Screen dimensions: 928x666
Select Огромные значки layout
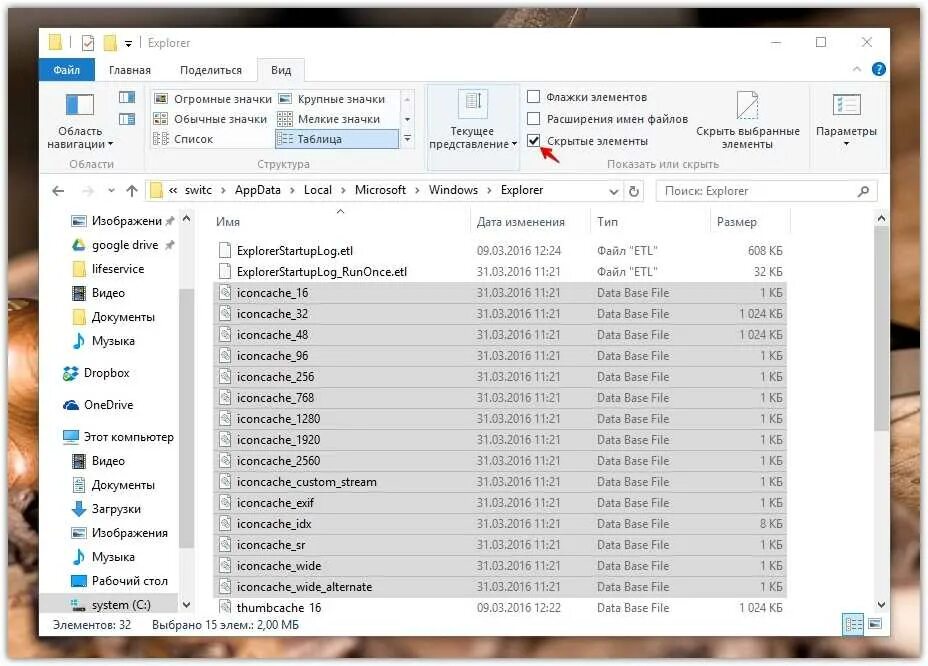click(x=213, y=99)
